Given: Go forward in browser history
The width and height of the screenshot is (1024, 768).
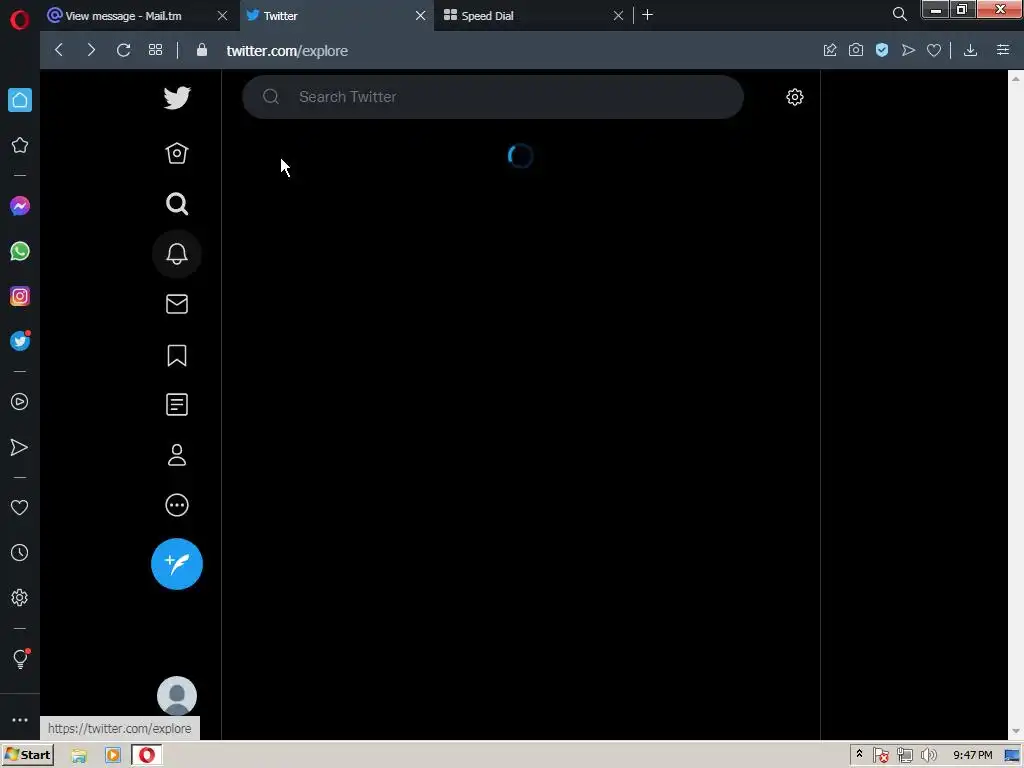Looking at the screenshot, I should [91, 50].
